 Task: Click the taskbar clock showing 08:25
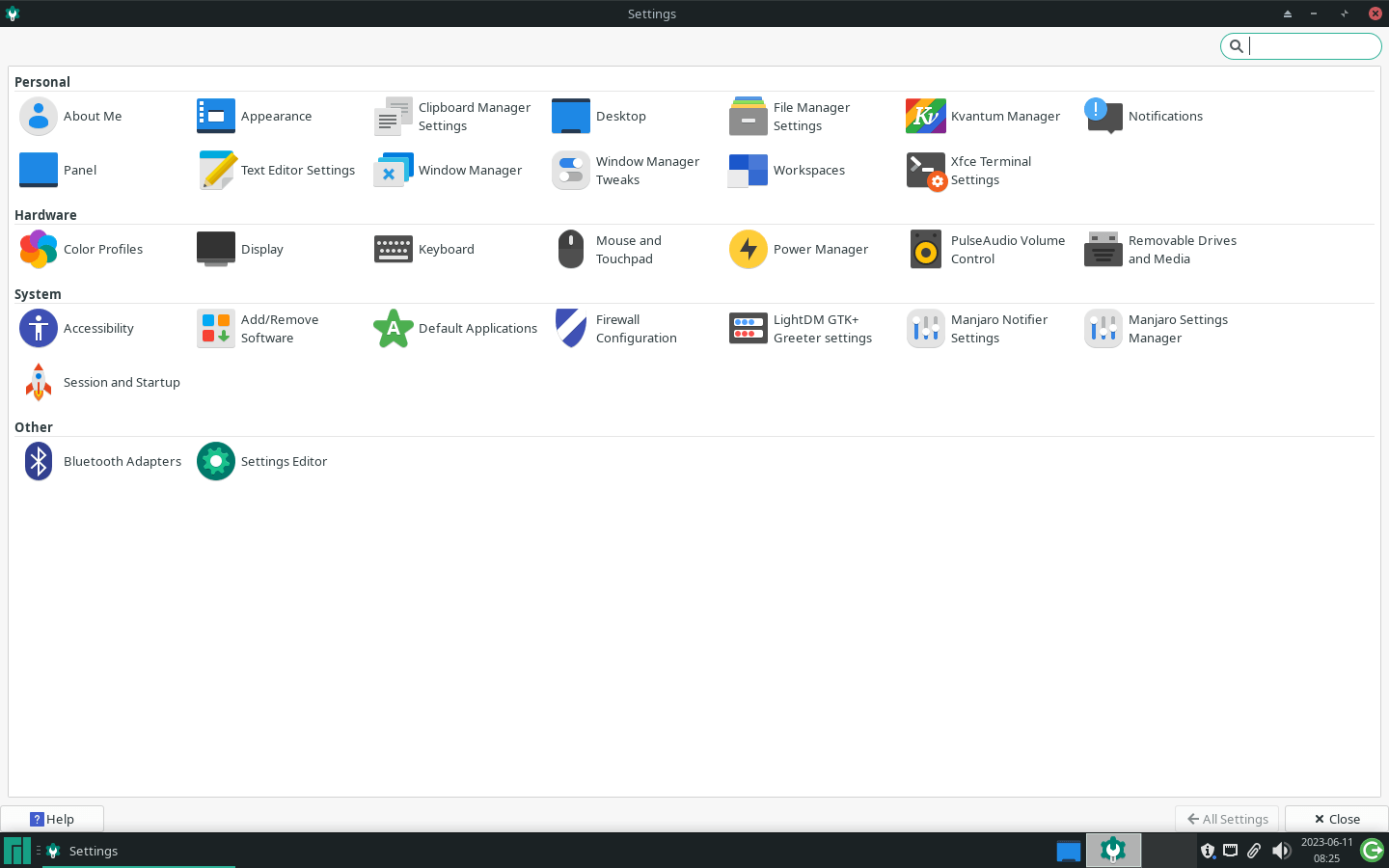(1326, 851)
